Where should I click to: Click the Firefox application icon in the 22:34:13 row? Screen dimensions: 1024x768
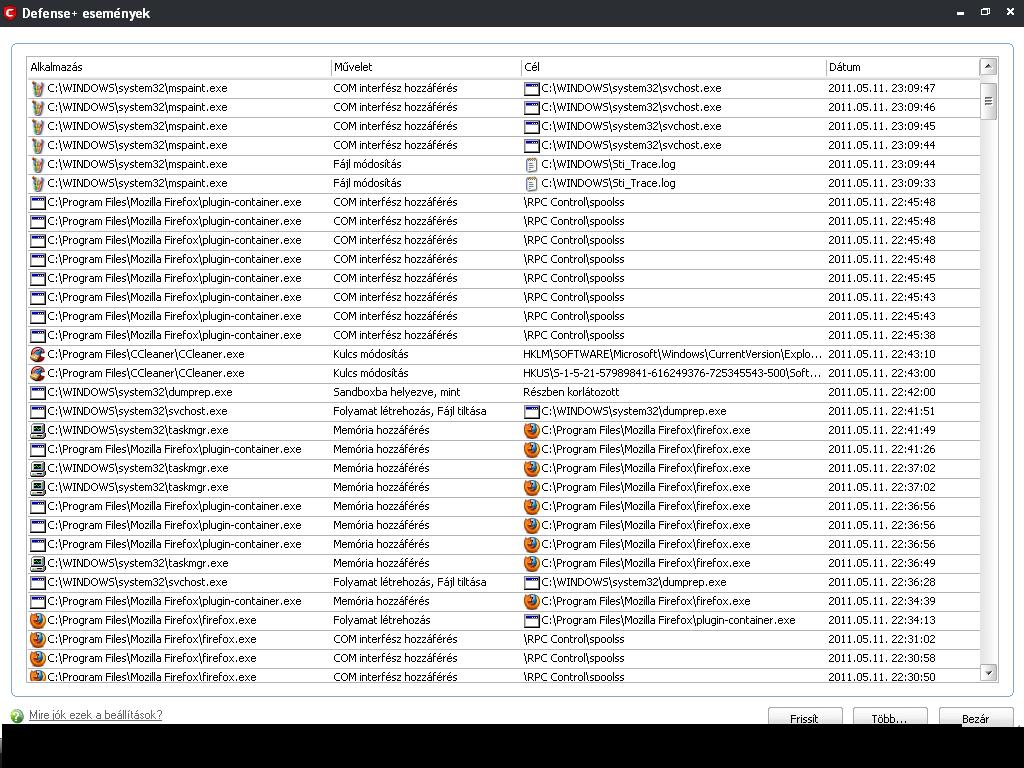coord(38,620)
